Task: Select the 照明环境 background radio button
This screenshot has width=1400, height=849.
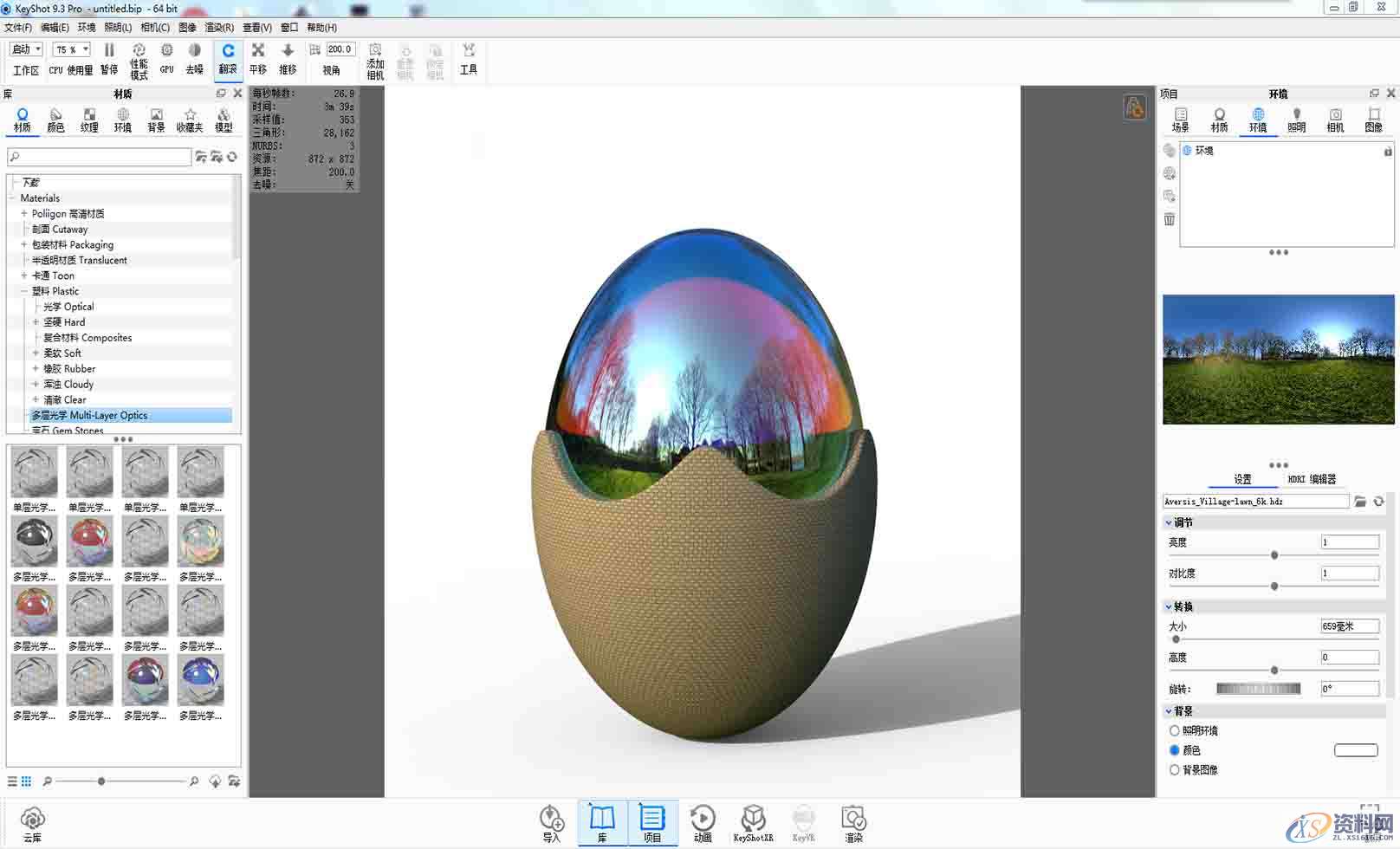Action: pyautogui.click(x=1175, y=730)
